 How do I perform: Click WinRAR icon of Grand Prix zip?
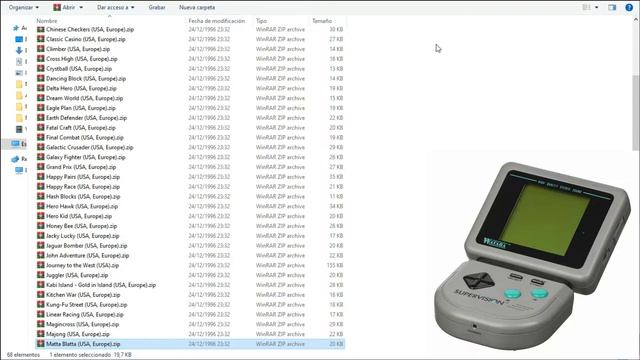[x=40, y=167]
